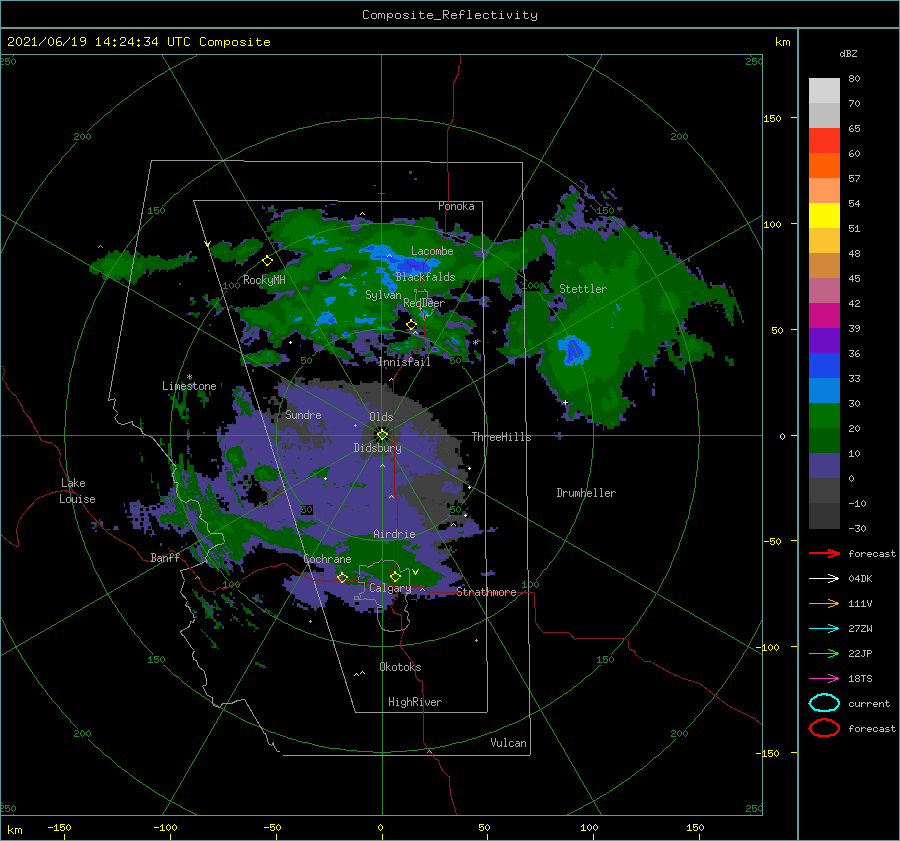Click the white 04DK arrow icon
The width and height of the screenshot is (900, 841).
(x=824, y=579)
